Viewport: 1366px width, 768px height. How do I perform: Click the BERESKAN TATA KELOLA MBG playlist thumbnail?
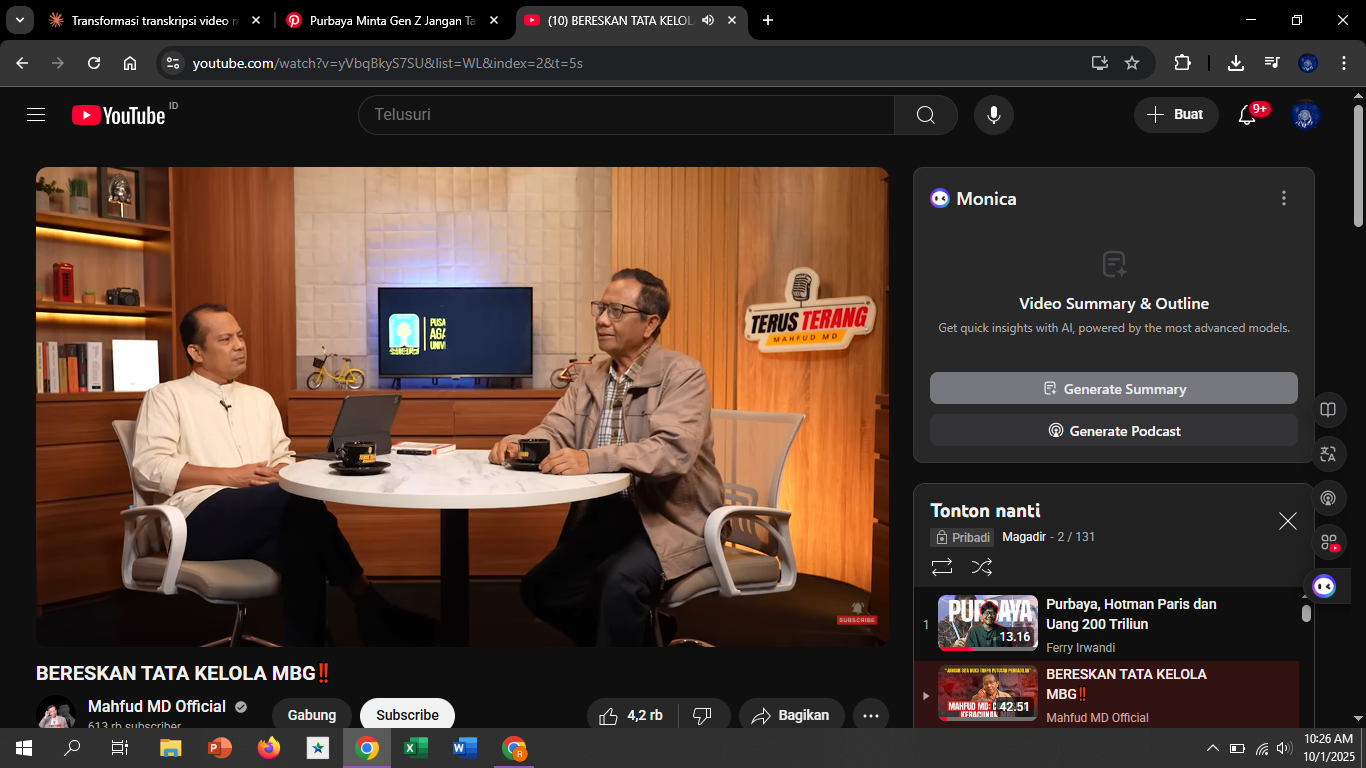coord(988,694)
